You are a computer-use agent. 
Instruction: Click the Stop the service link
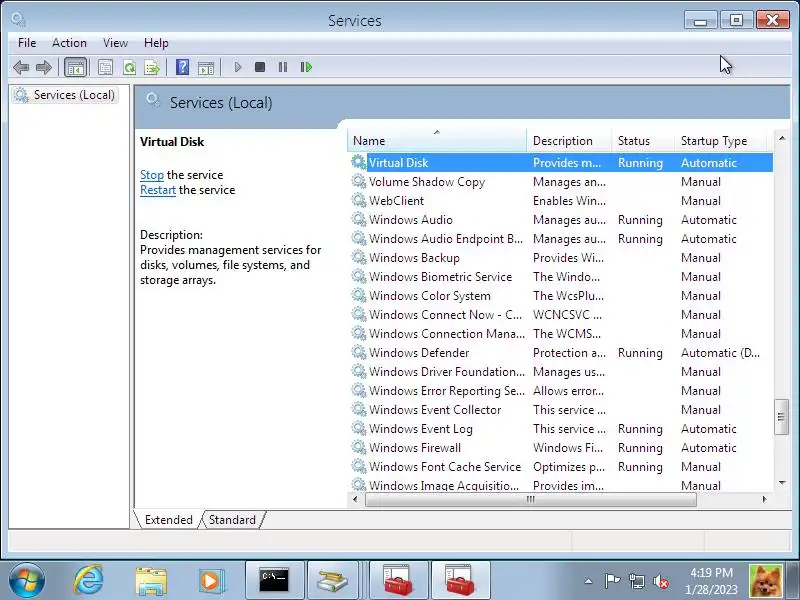[x=152, y=175]
